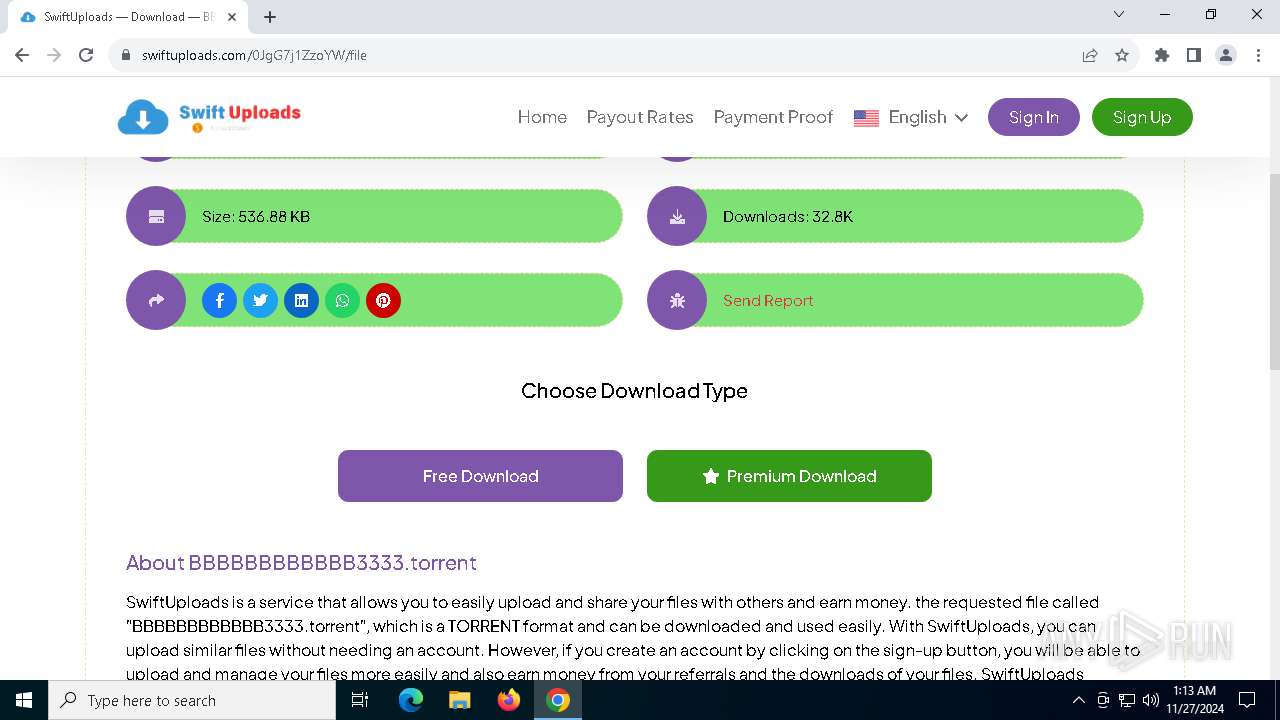Open Task View on taskbar
The height and width of the screenshot is (720, 1280).
coord(360,700)
